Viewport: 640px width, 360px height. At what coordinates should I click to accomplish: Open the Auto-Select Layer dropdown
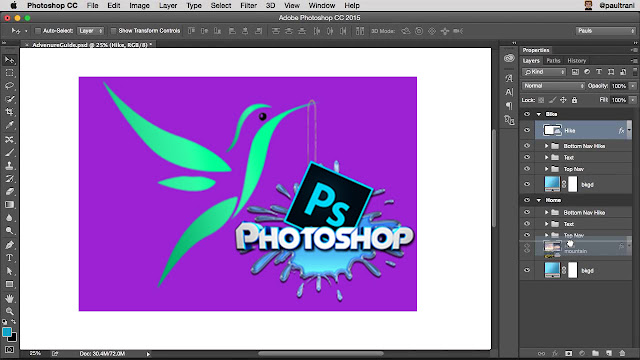tap(91, 31)
